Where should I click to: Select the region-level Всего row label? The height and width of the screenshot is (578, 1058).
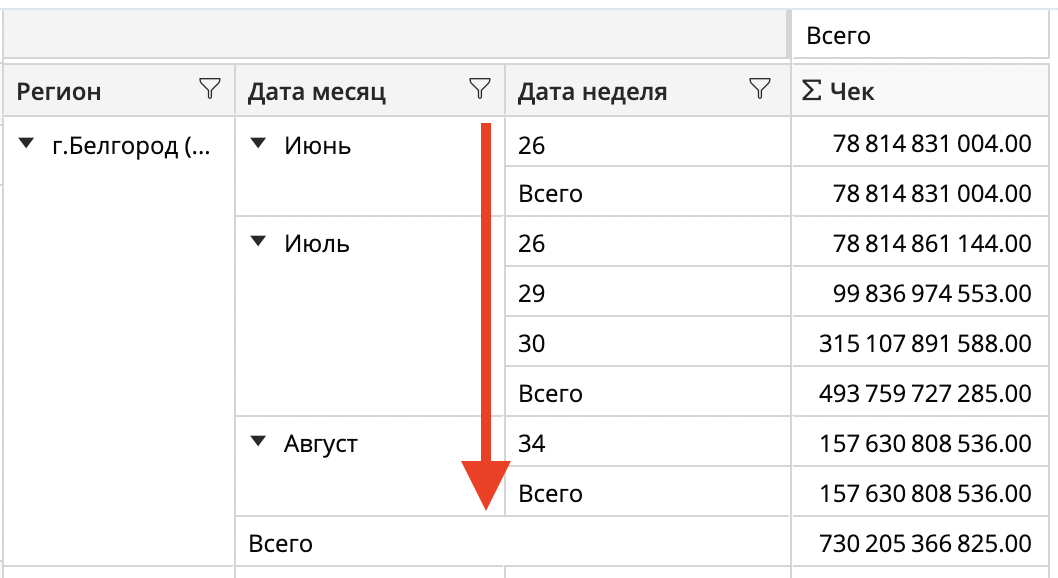point(281,544)
